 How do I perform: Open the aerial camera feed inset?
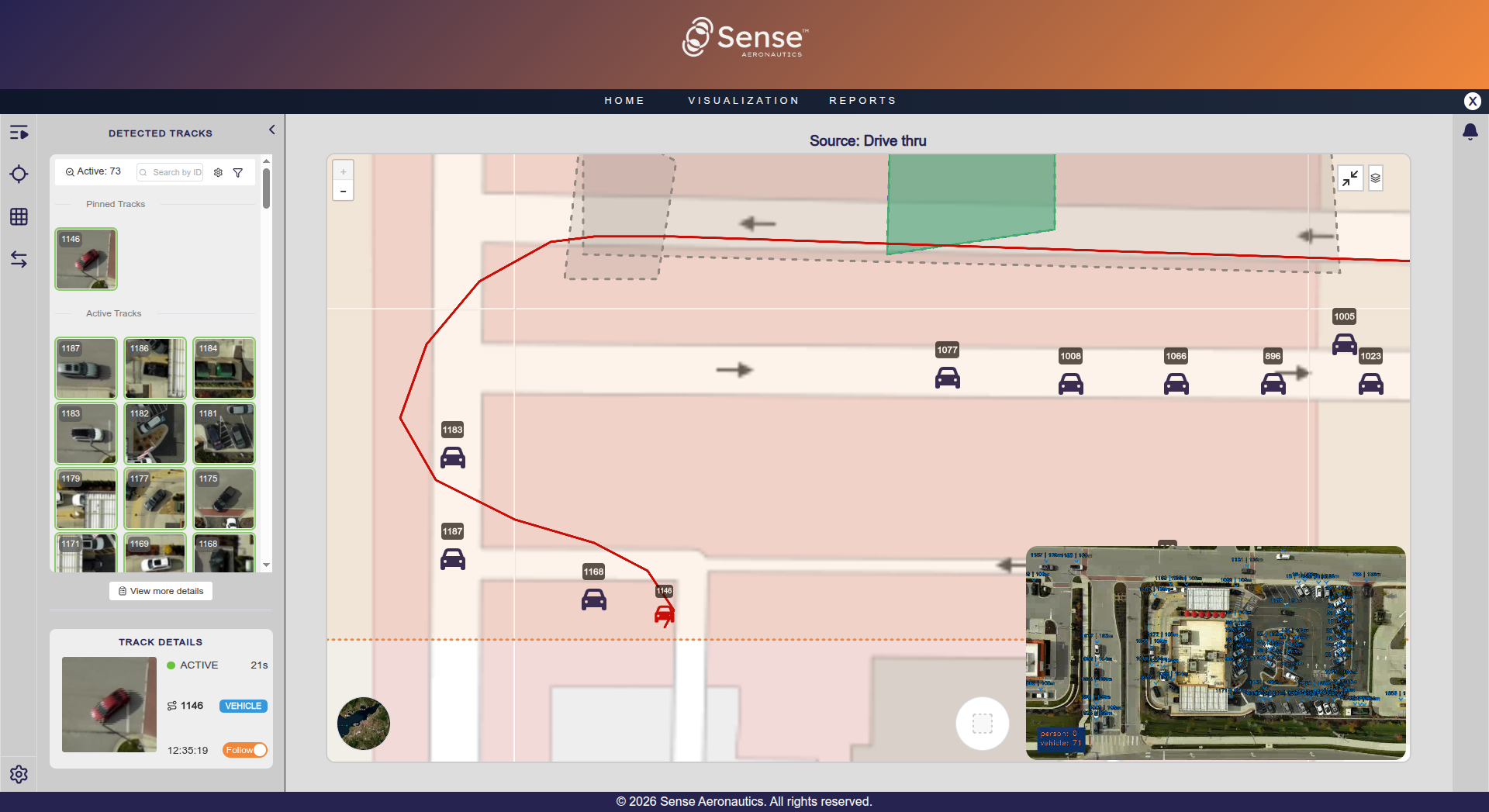(1216, 653)
